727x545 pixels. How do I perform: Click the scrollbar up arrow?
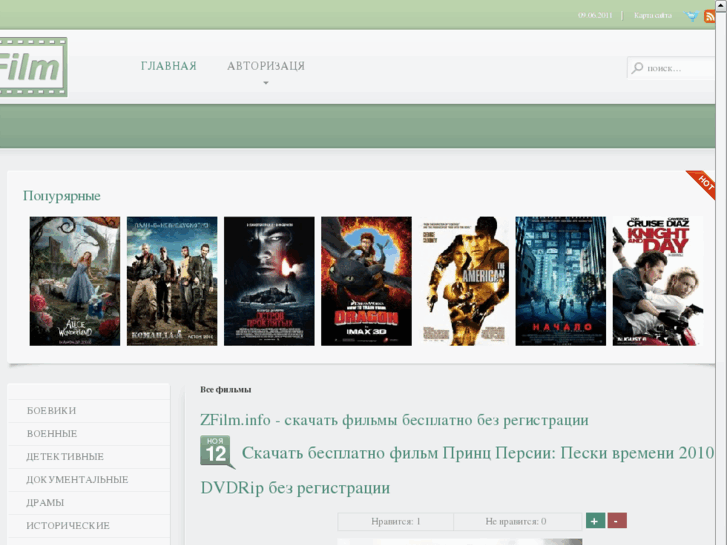click(721, 5)
